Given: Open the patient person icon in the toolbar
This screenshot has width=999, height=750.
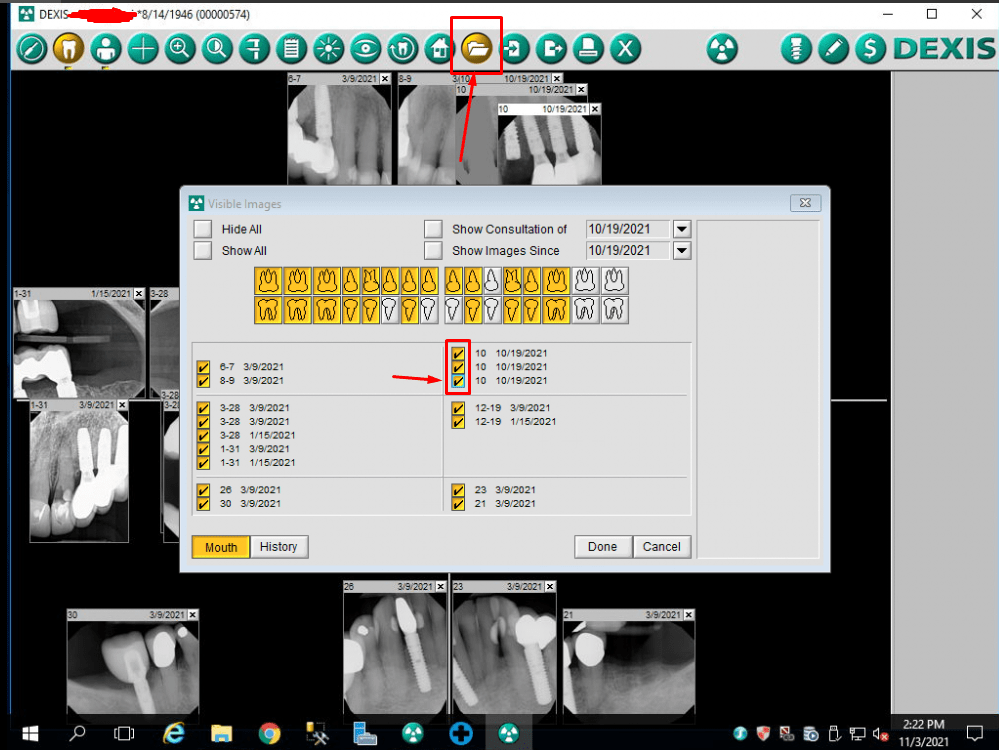Looking at the screenshot, I should pyautogui.click(x=106, y=48).
